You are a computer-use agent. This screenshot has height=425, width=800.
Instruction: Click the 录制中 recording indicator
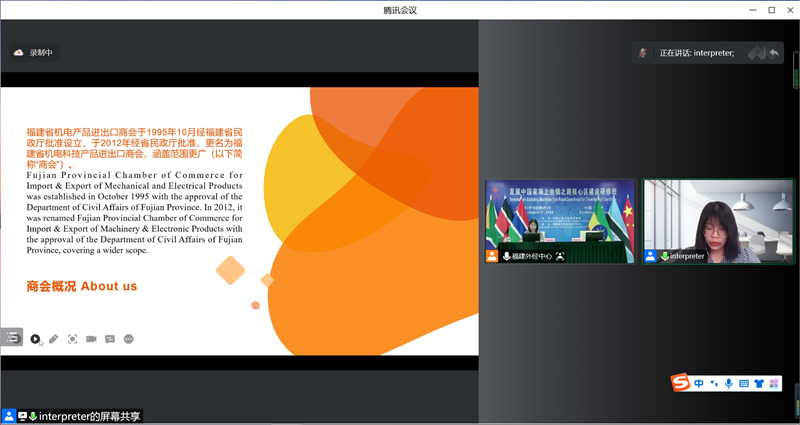click(34, 52)
